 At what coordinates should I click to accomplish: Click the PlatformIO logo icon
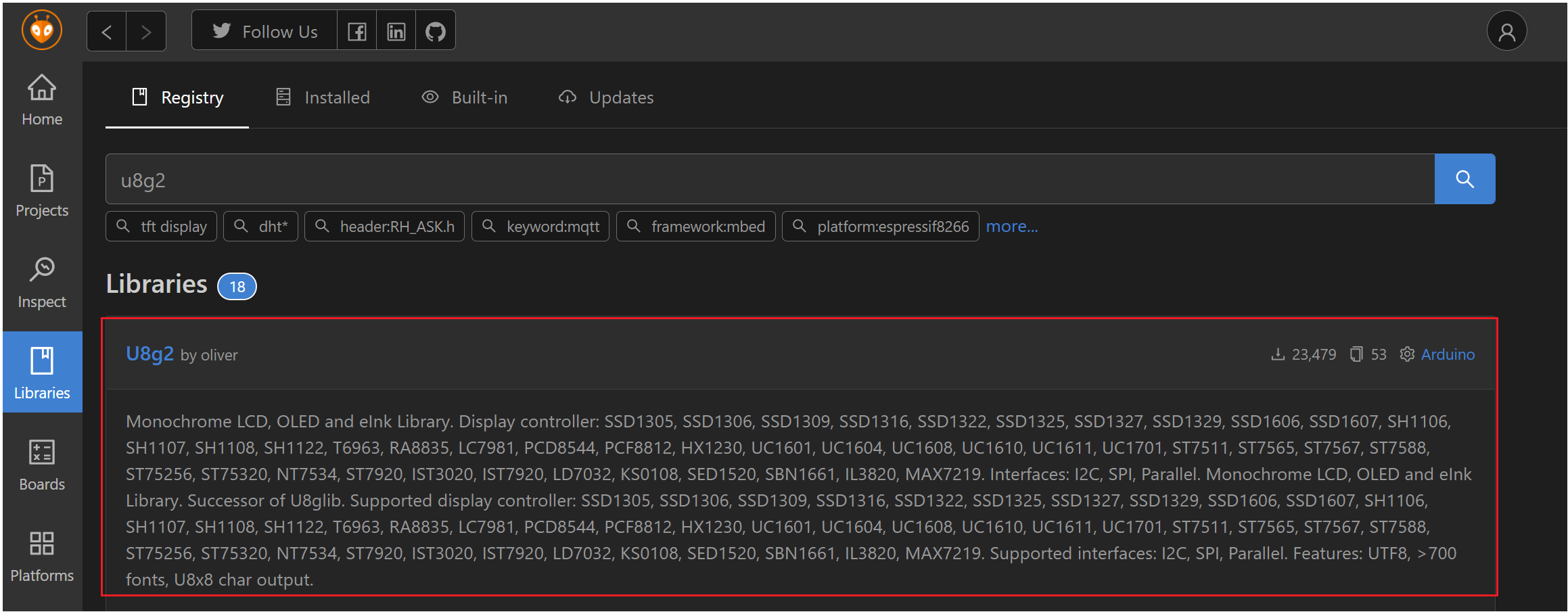42,30
